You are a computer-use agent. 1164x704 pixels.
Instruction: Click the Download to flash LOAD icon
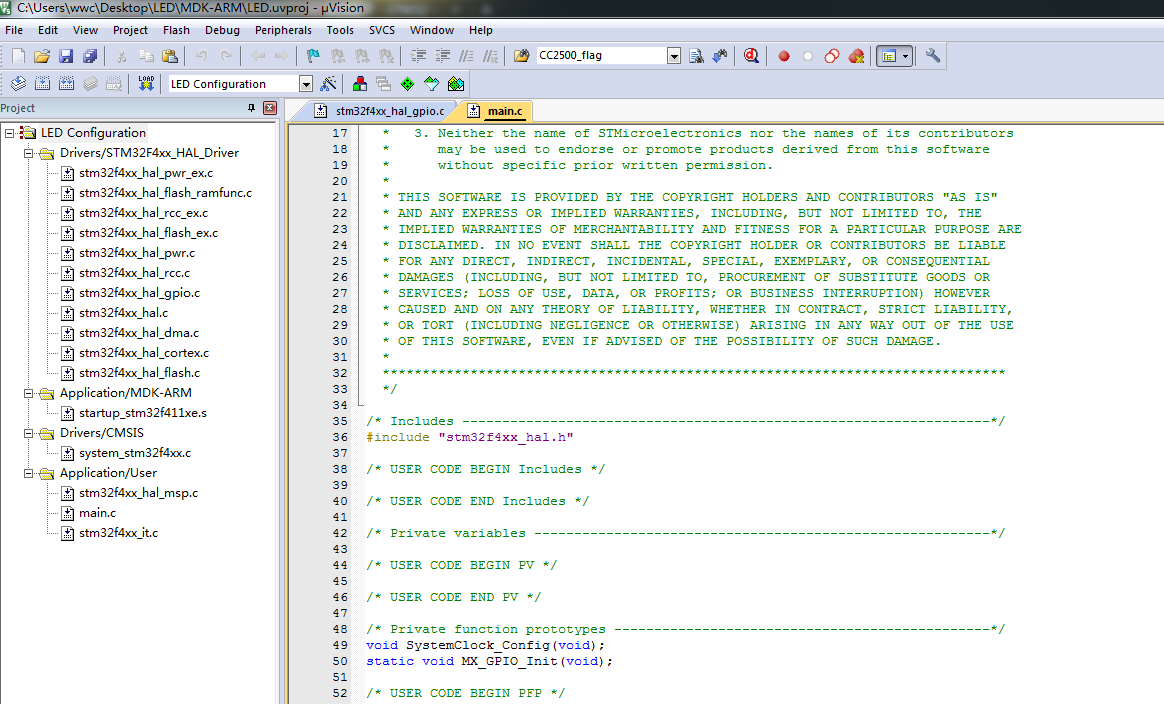tap(146, 84)
